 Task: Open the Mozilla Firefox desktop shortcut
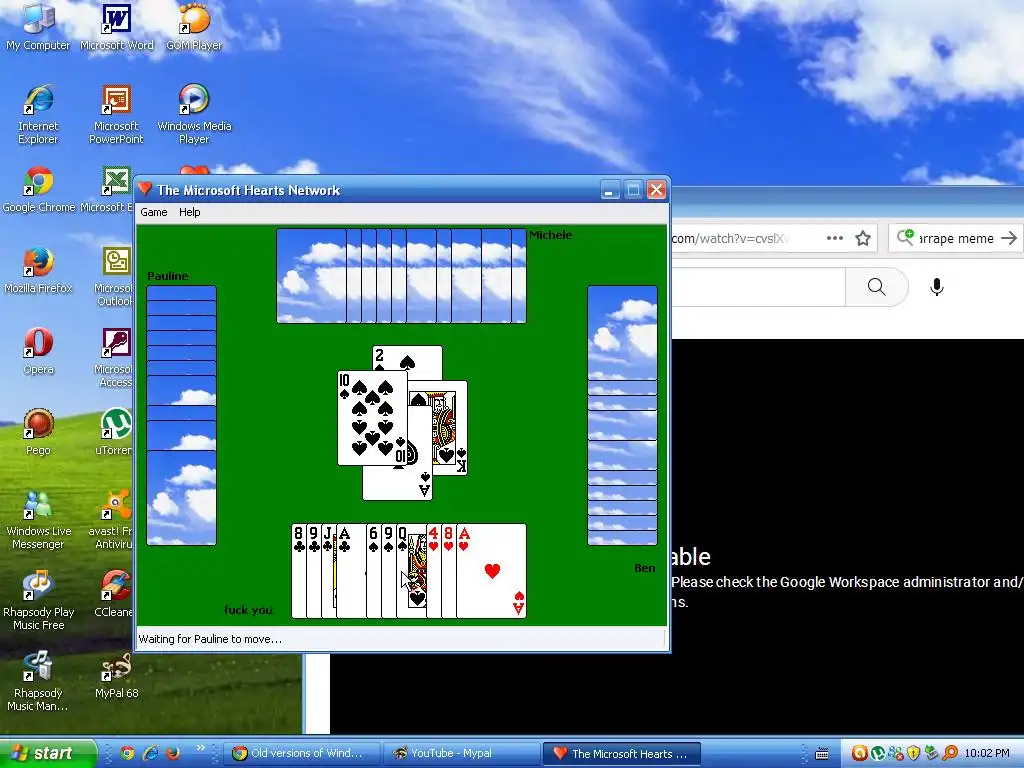[x=38, y=270]
